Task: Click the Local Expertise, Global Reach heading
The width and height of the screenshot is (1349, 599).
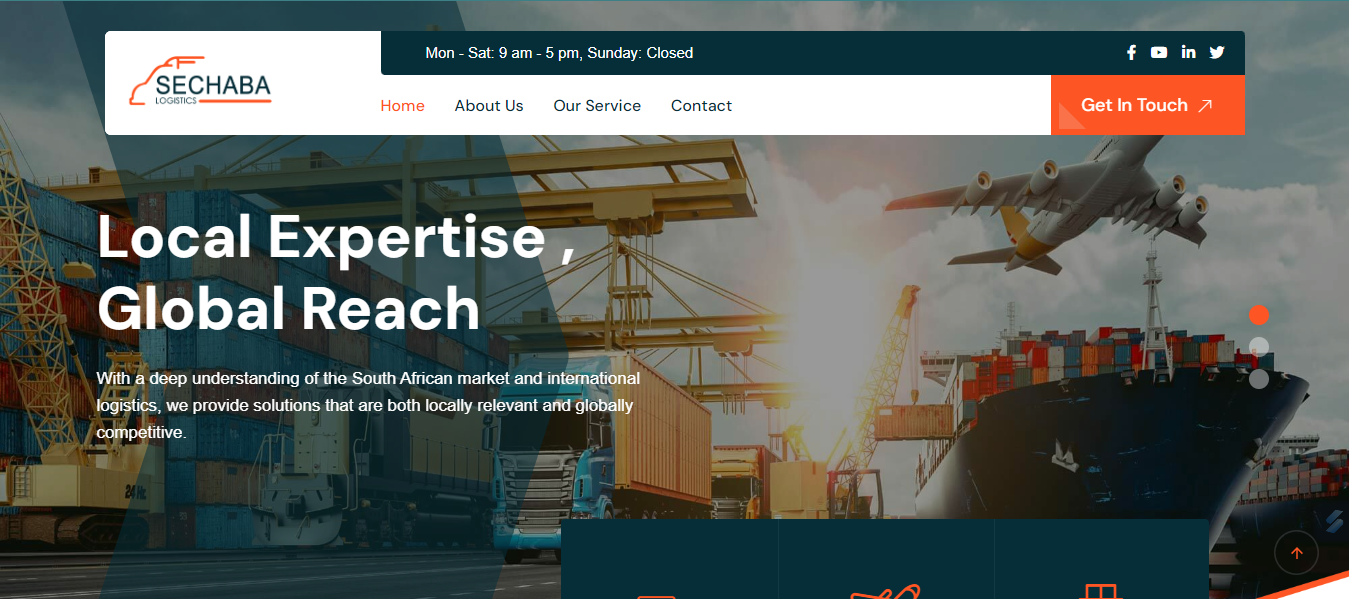Action: 336,272
